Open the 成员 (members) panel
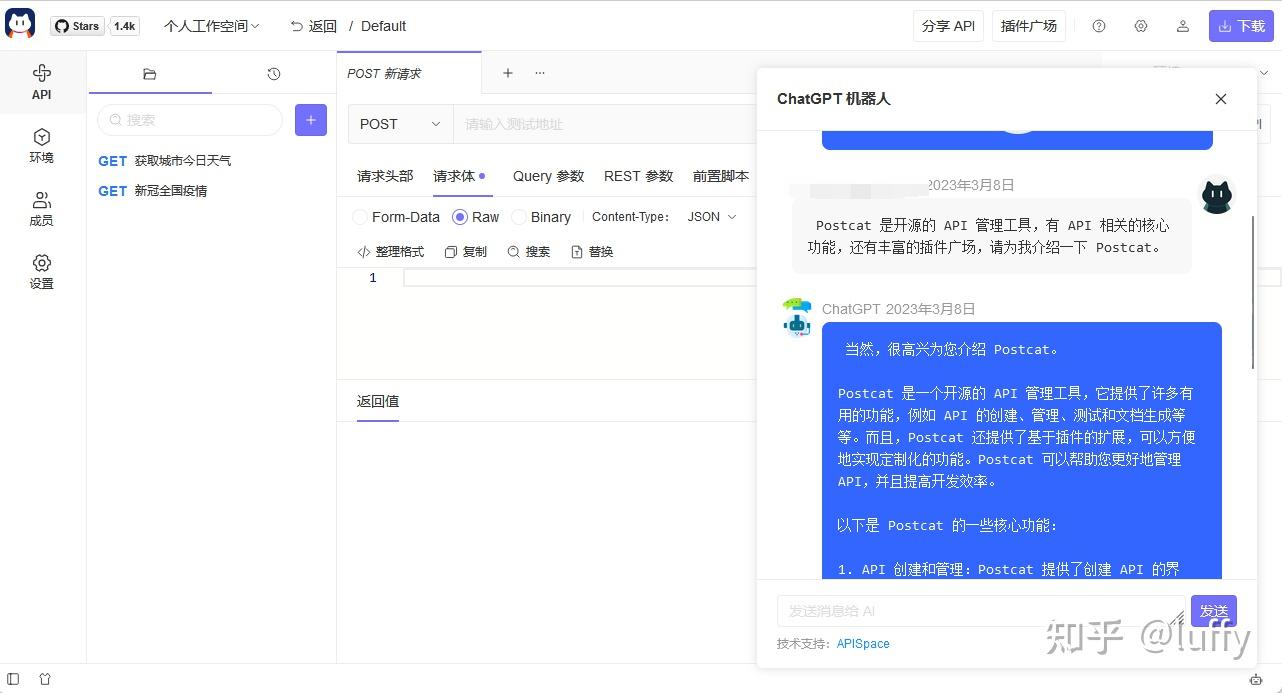The image size is (1282, 693). point(41,209)
